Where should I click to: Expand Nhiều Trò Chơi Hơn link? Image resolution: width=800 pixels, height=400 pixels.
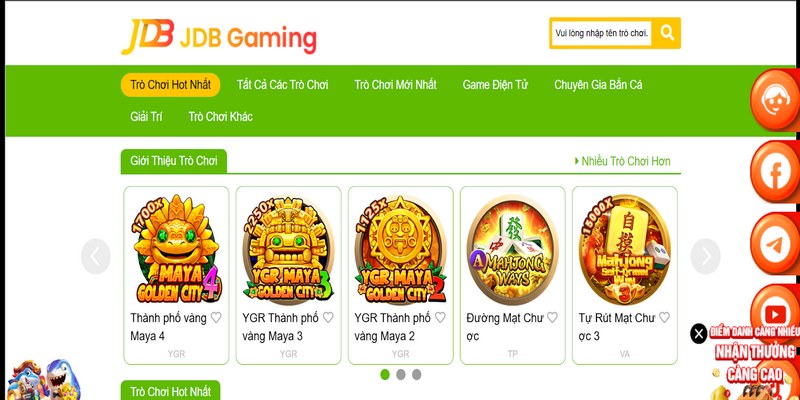(622, 161)
